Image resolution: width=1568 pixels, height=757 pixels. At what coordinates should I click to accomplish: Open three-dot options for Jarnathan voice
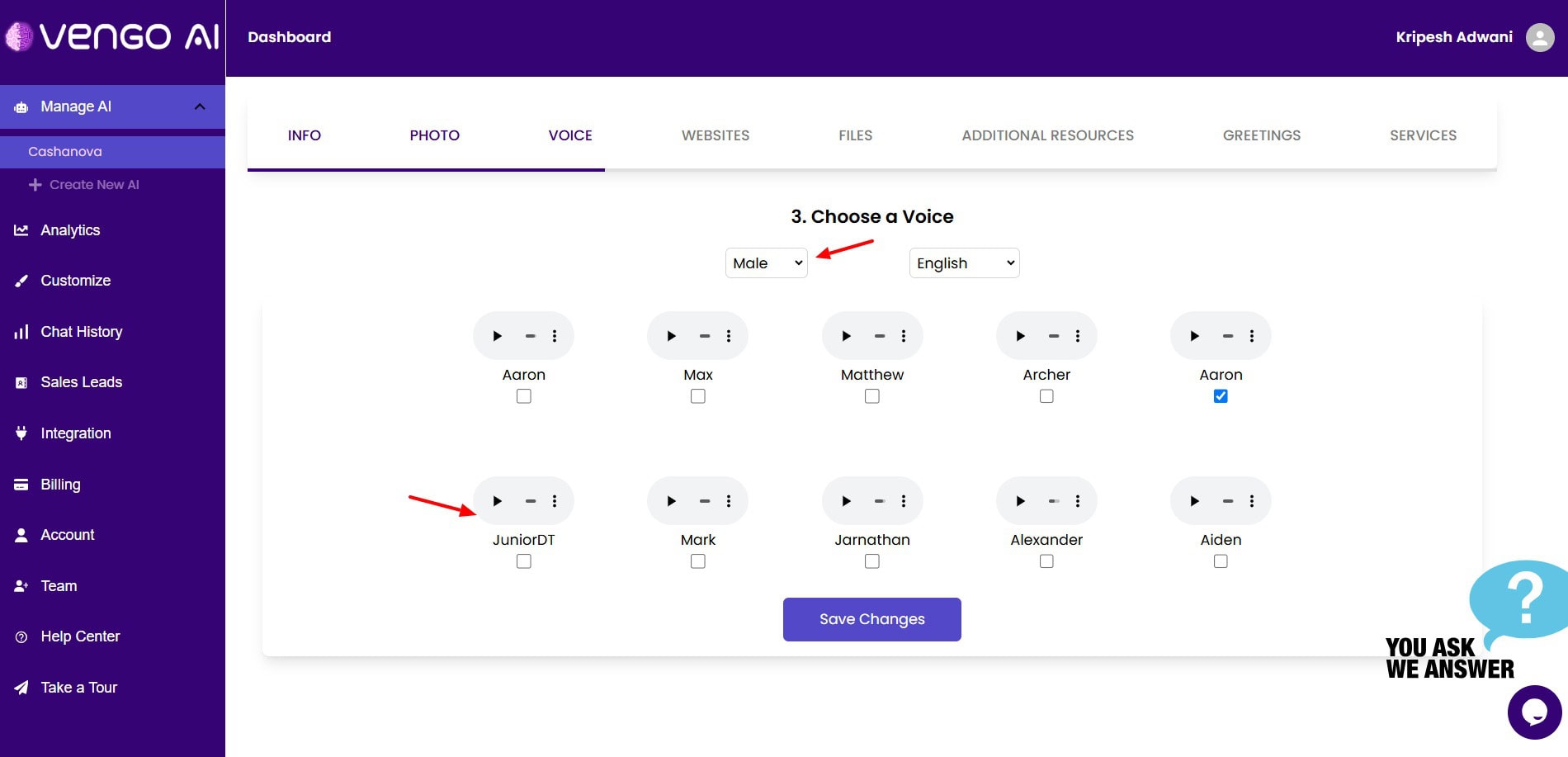tap(904, 501)
